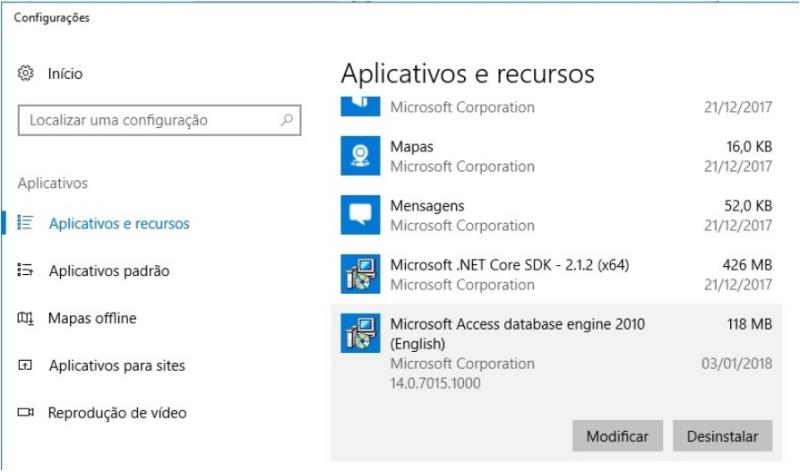Go to Aplicativos padrão settings page
Image resolution: width=800 pixels, height=472 pixels.
click(109, 271)
